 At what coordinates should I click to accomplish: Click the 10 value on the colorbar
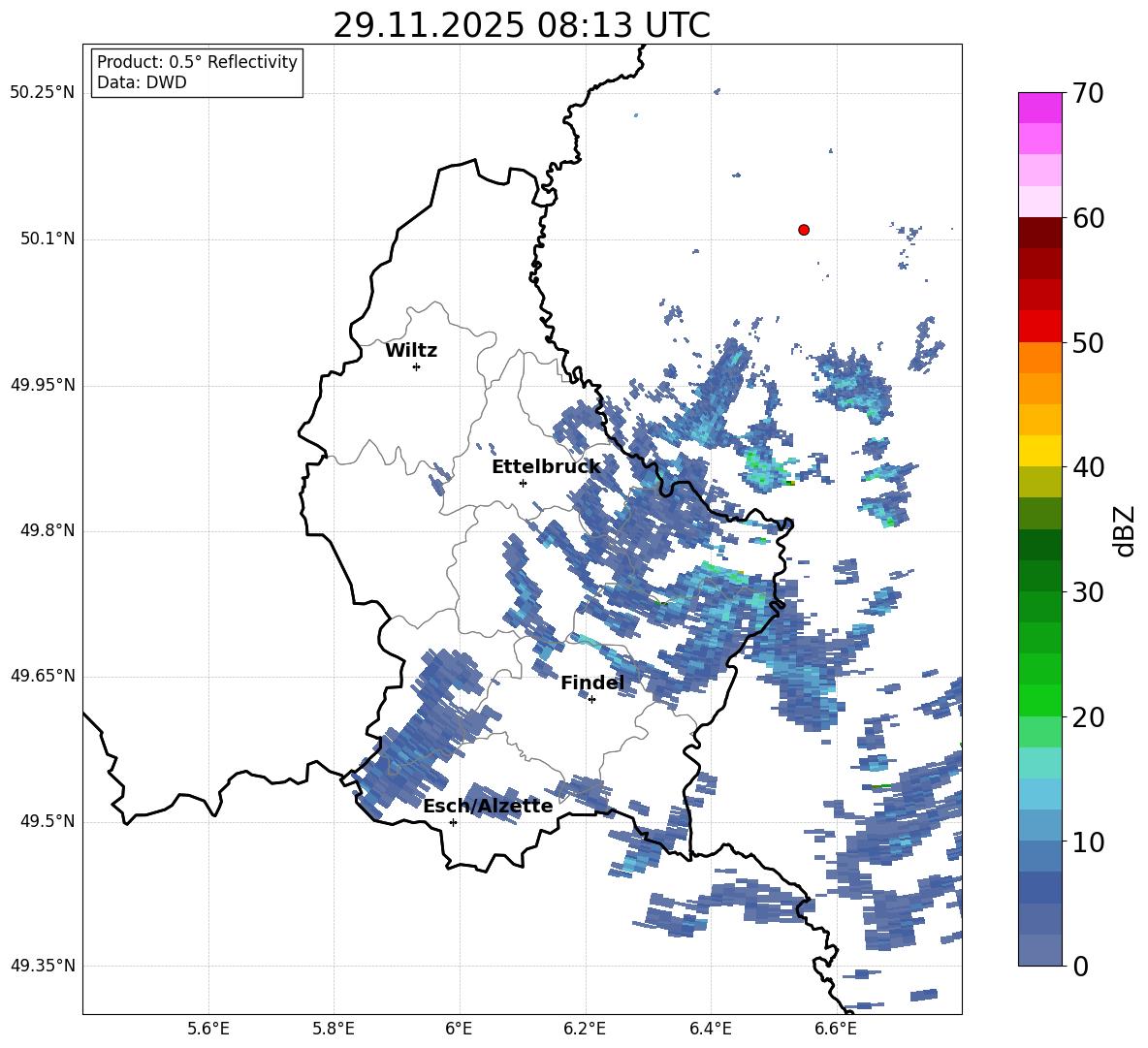pos(1088,842)
